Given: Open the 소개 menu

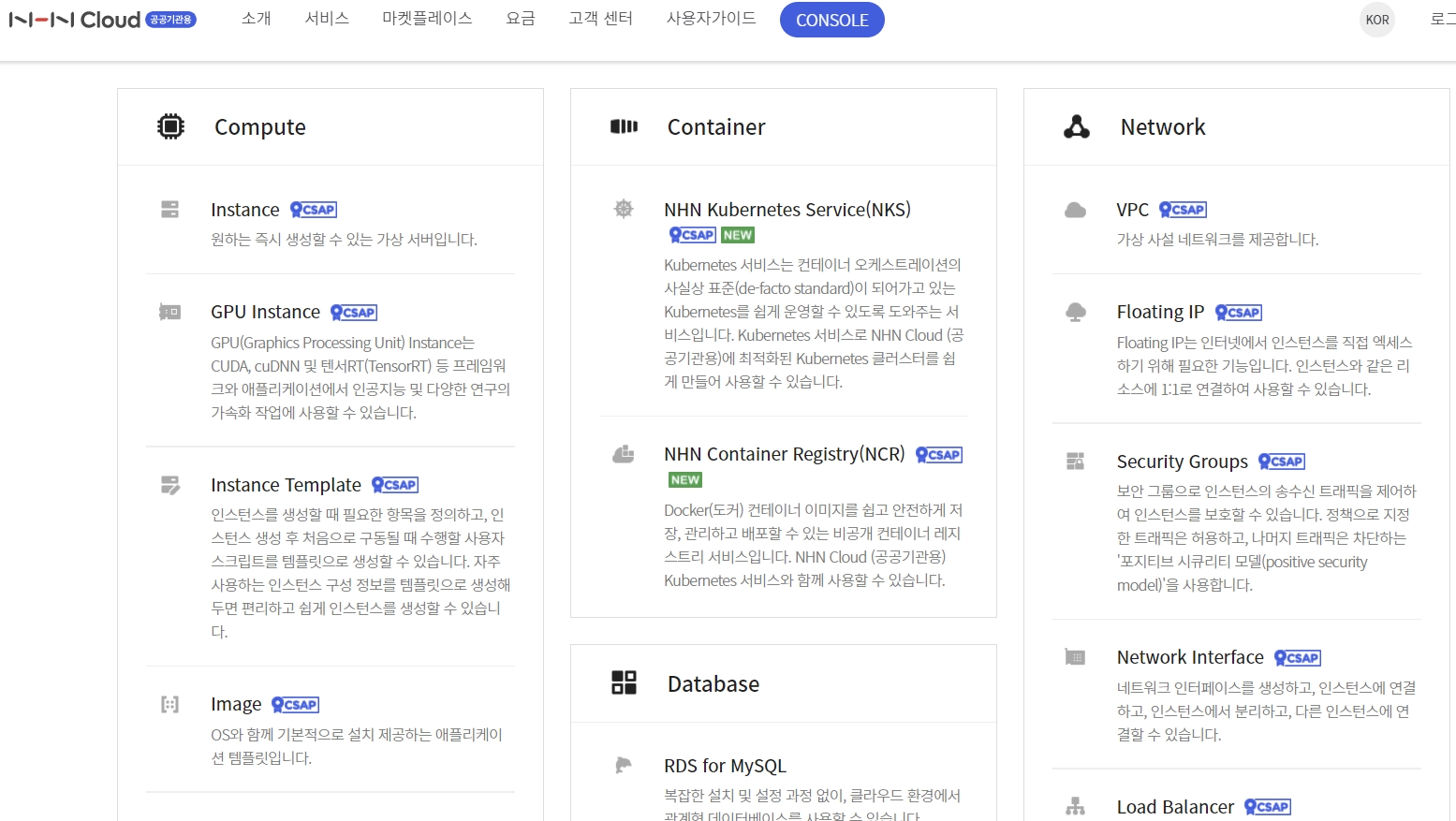Looking at the screenshot, I should point(256,18).
